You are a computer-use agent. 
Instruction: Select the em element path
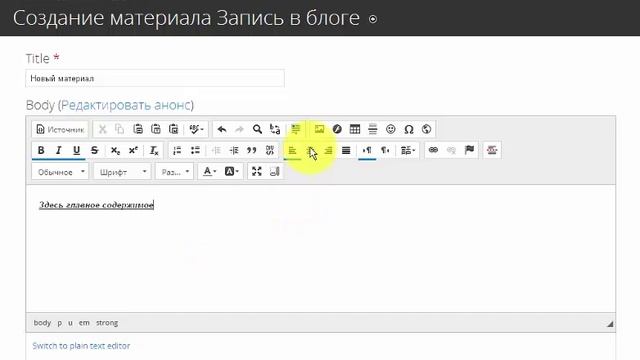84,323
